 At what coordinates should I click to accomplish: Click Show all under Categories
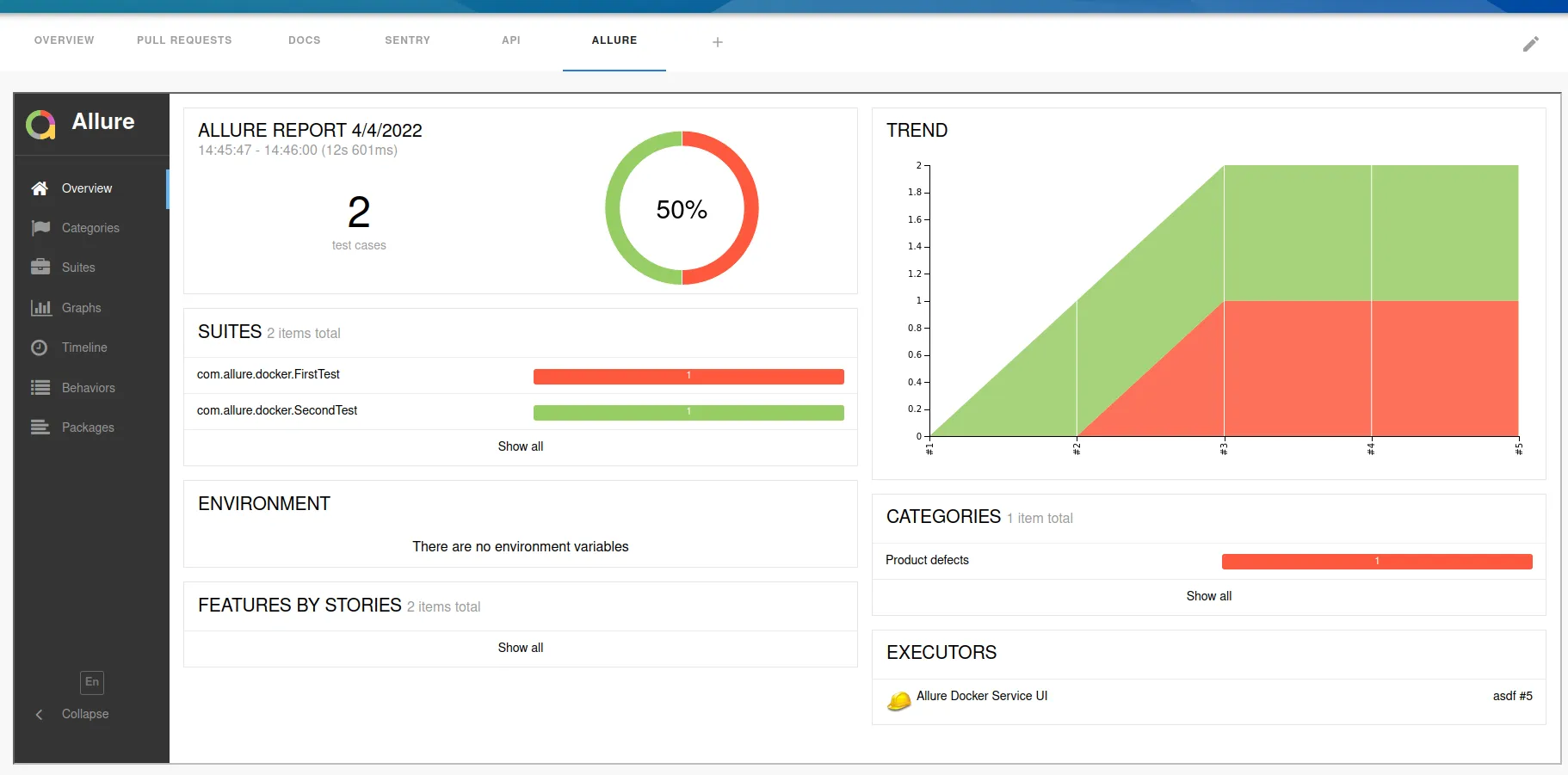pyautogui.click(x=1208, y=595)
